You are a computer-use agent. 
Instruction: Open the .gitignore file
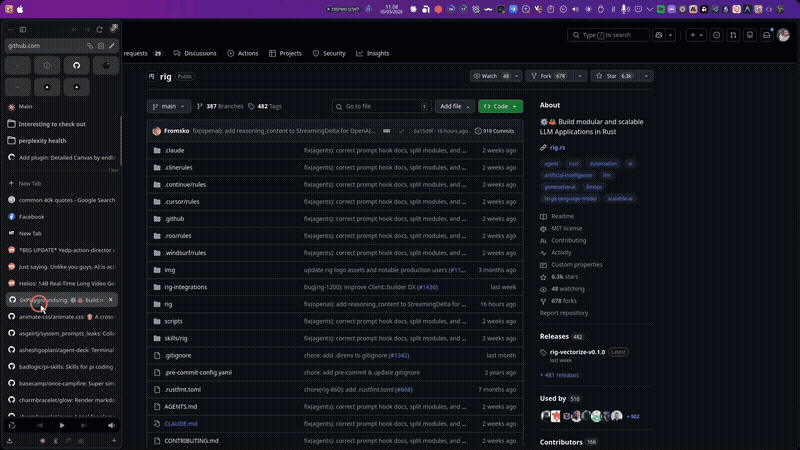[178, 355]
